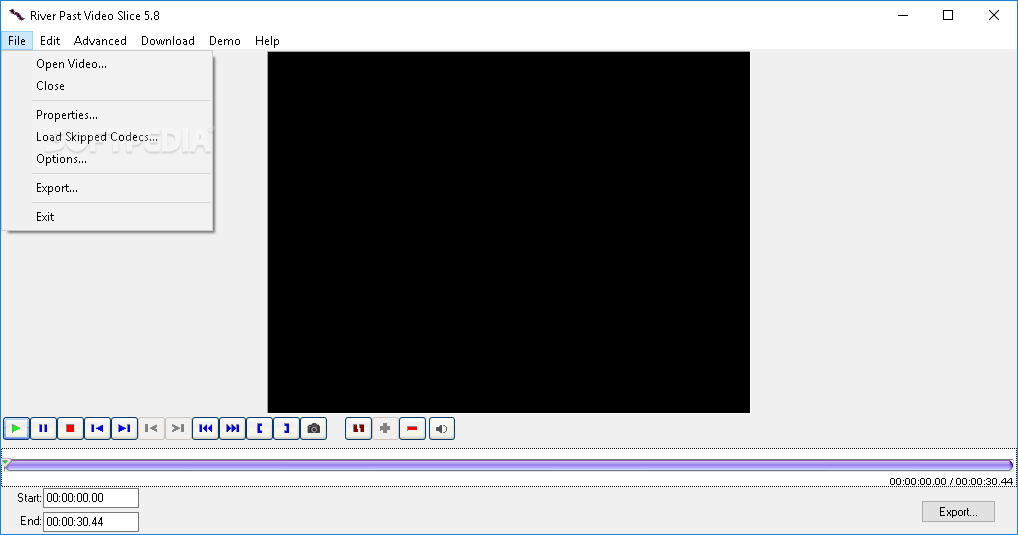Minimize the River Past Video Slice window
Screen dimensions: 1018x535
[x=903, y=15]
